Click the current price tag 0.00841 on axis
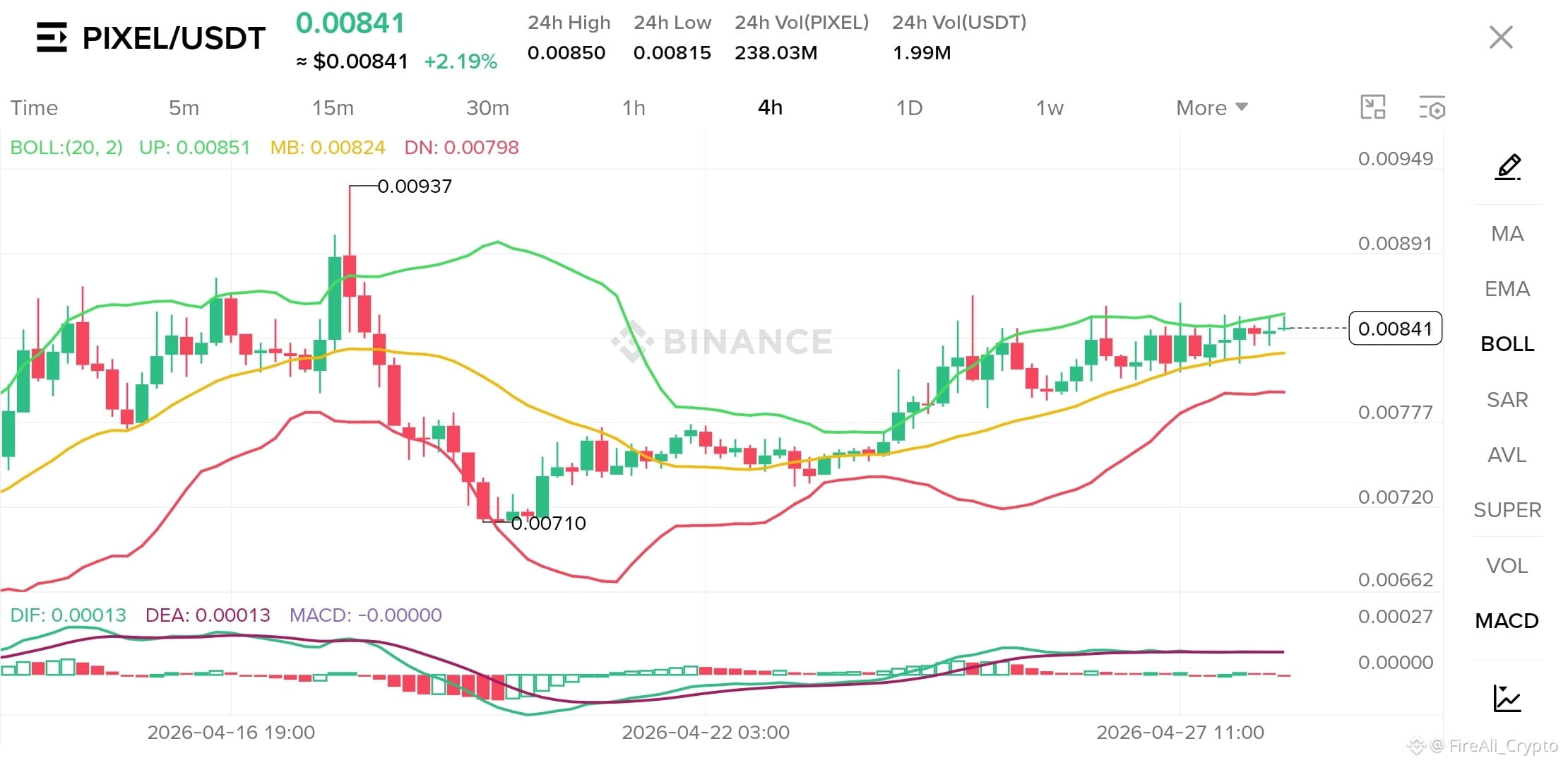The image size is (1568, 763). coord(1396,329)
